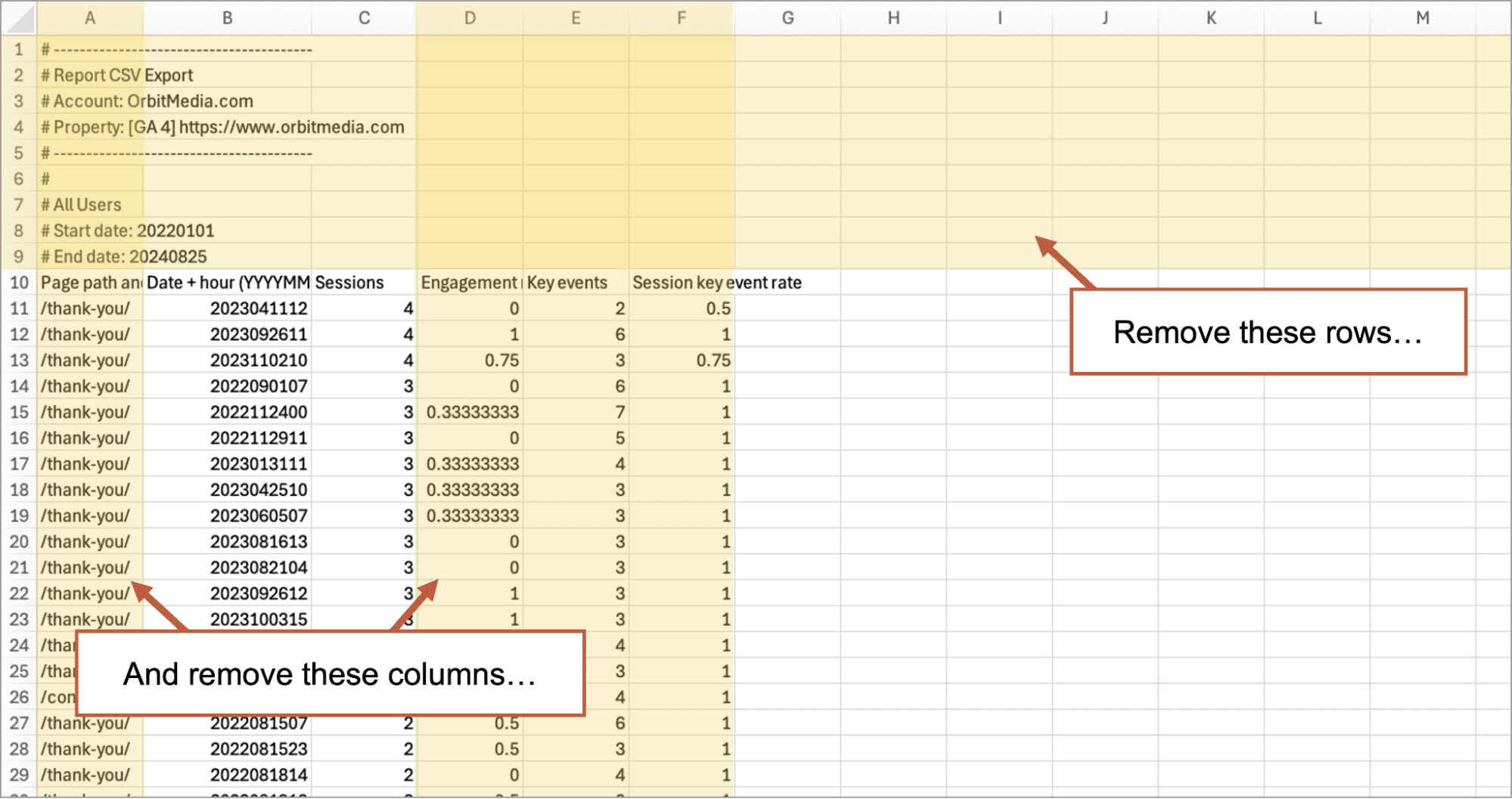Click /thank-you/ cell in row 29

tap(90, 775)
